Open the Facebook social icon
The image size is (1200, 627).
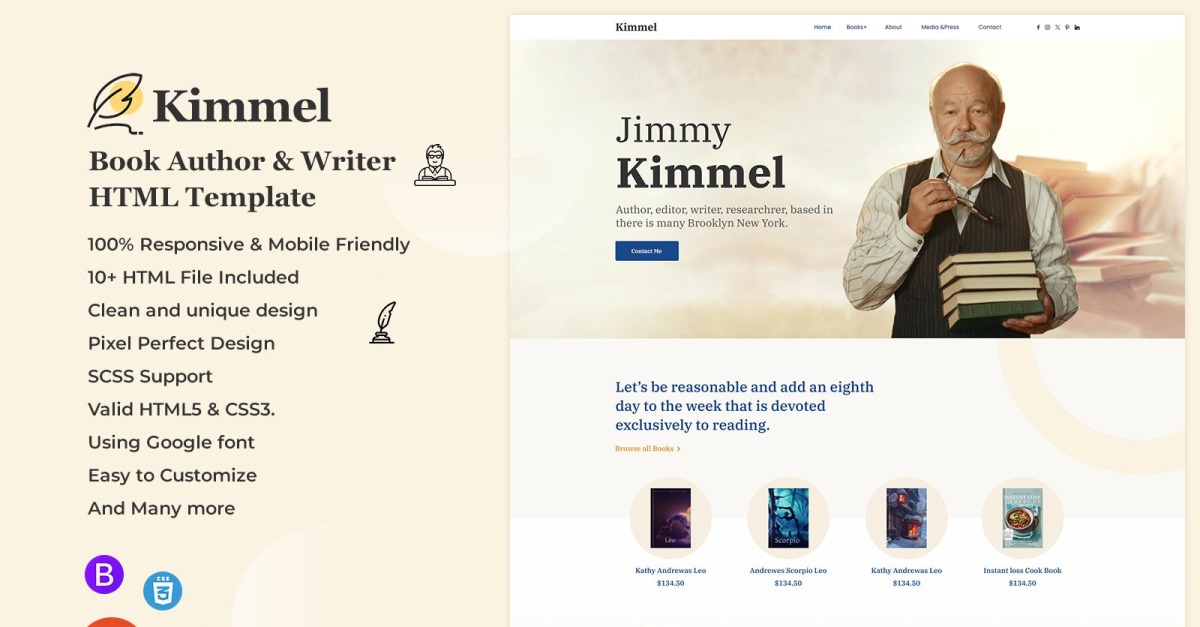(x=1038, y=27)
